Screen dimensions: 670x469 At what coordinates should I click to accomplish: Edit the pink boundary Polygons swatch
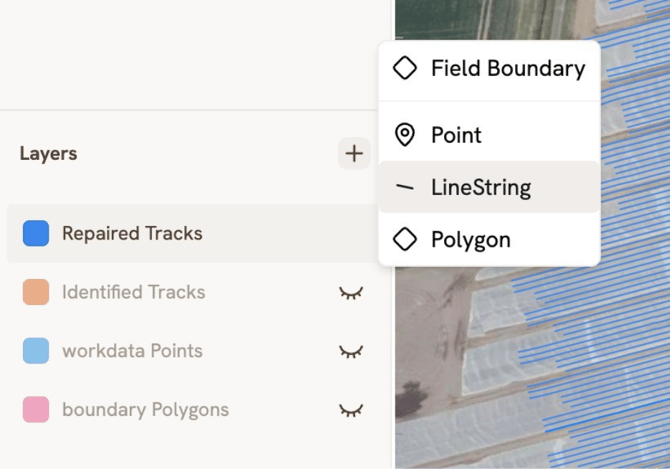tap(36, 410)
